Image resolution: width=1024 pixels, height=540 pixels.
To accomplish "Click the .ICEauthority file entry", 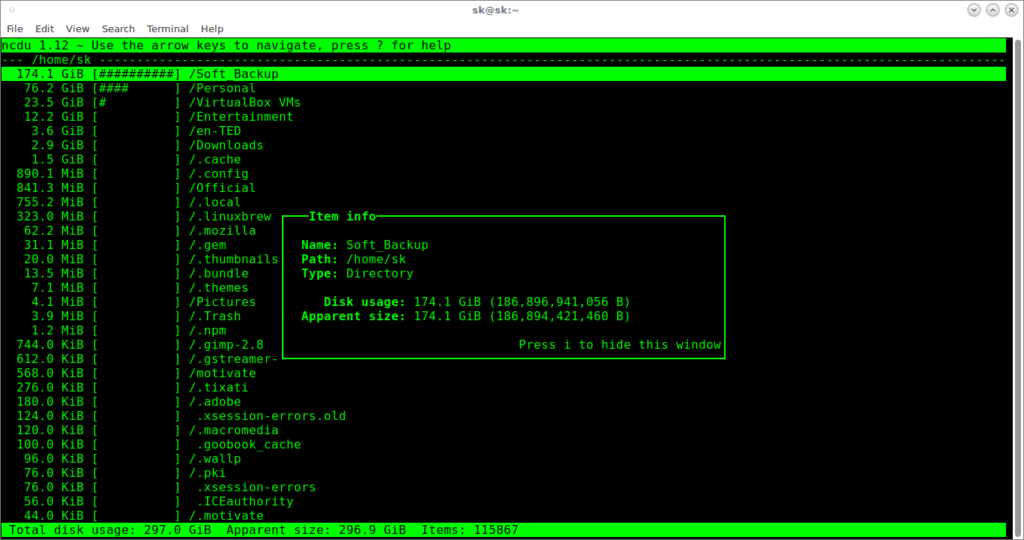I will pos(245,501).
